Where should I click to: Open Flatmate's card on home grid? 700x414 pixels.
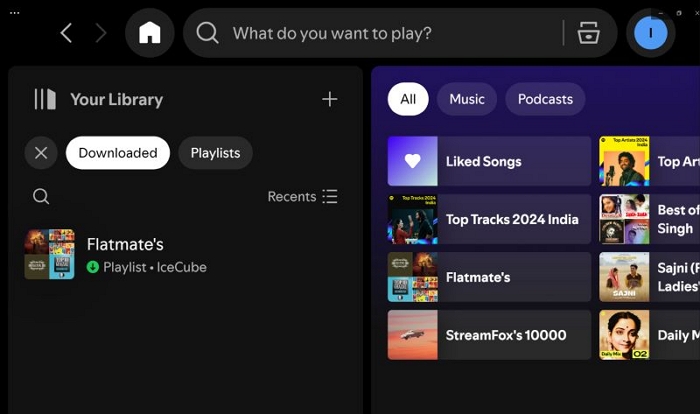489,277
